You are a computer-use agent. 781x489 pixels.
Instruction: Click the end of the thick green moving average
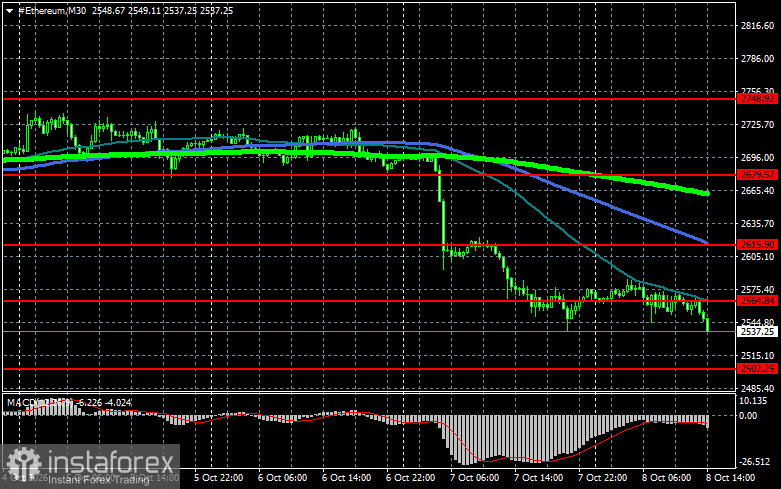point(706,193)
